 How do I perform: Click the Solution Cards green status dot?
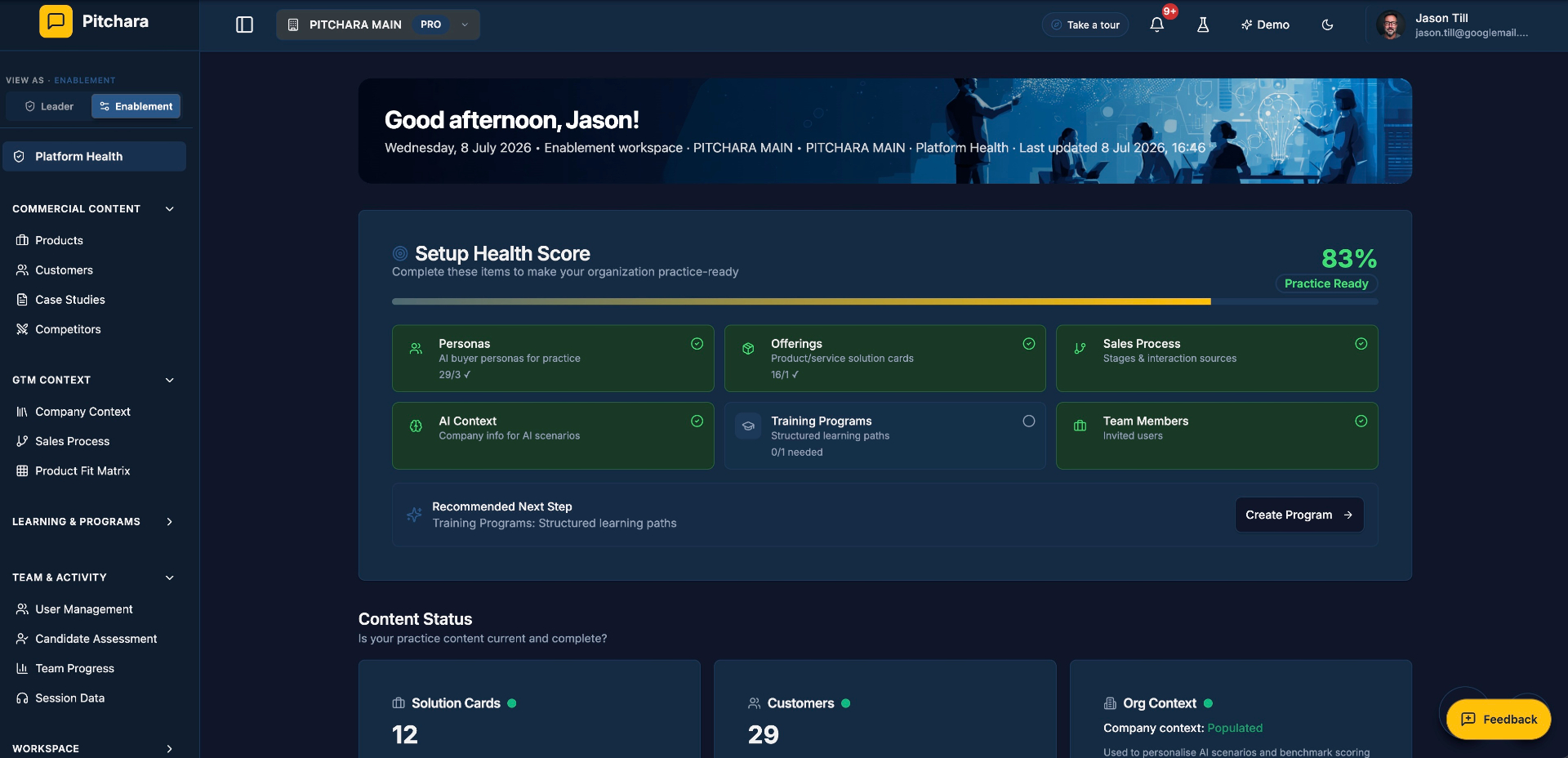pyautogui.click(x=512, y=703)
